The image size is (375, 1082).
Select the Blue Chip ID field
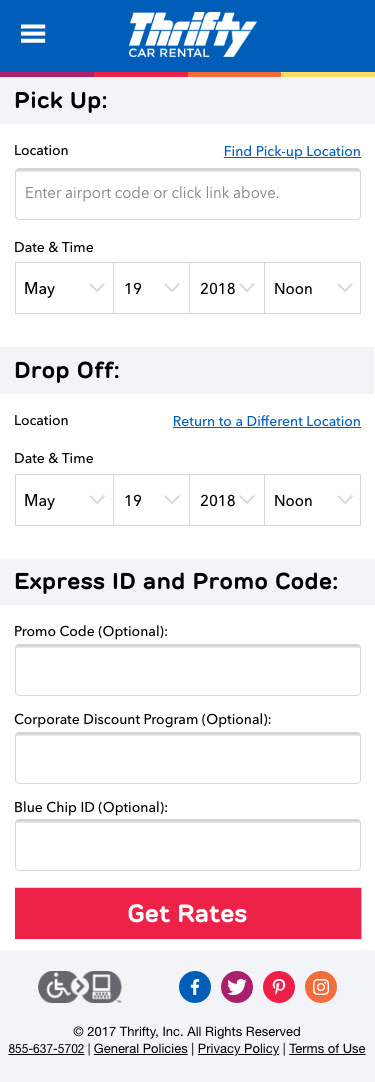coord(188,845)
